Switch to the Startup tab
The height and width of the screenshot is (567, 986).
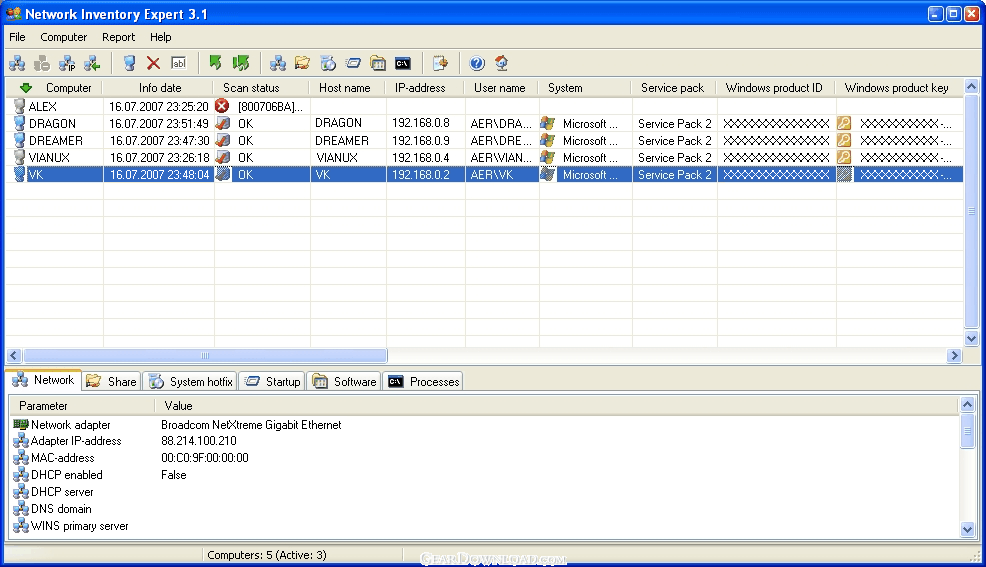click(272, 382)
